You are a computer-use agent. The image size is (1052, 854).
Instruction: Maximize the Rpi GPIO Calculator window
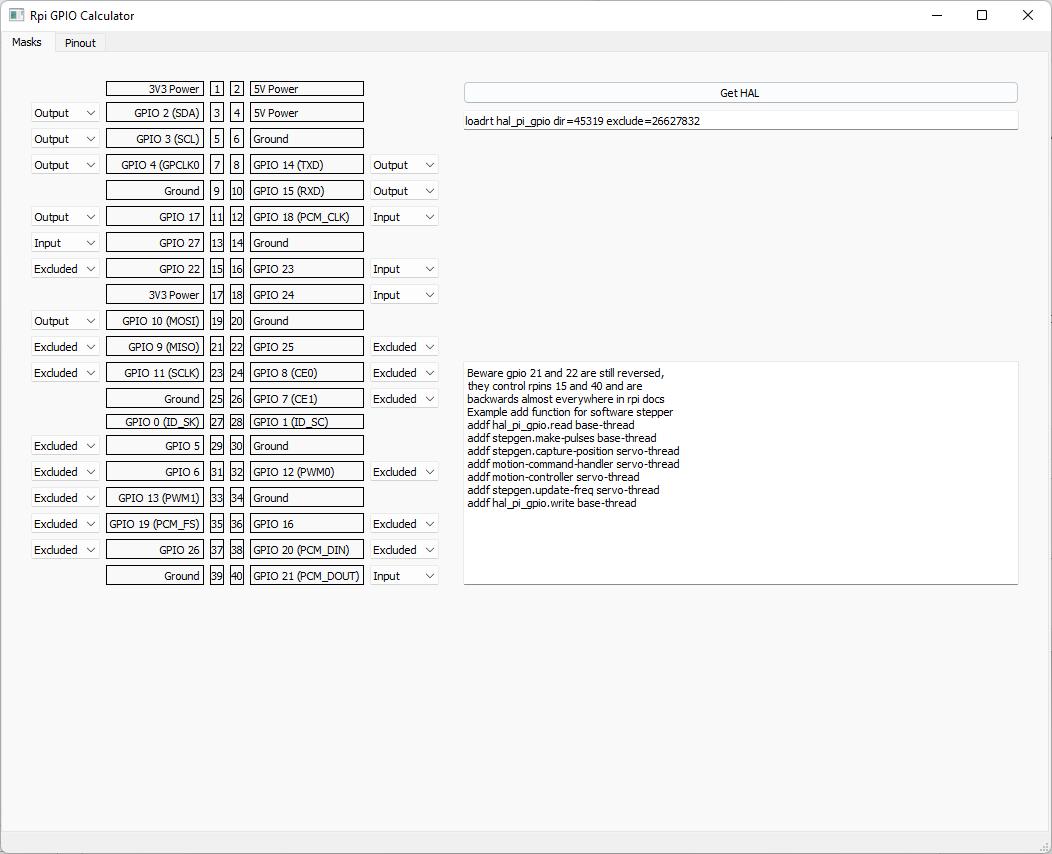(x=982, y=15)
